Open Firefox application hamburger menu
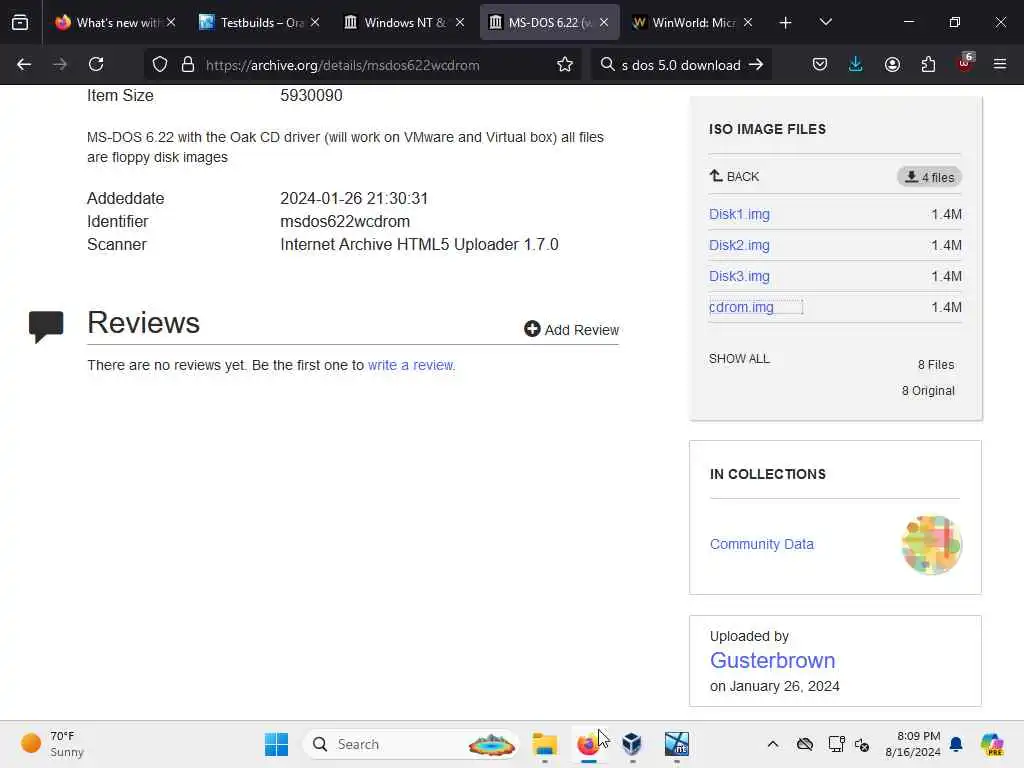This screenshot has height=768, width=1024. pos(1000,65)
